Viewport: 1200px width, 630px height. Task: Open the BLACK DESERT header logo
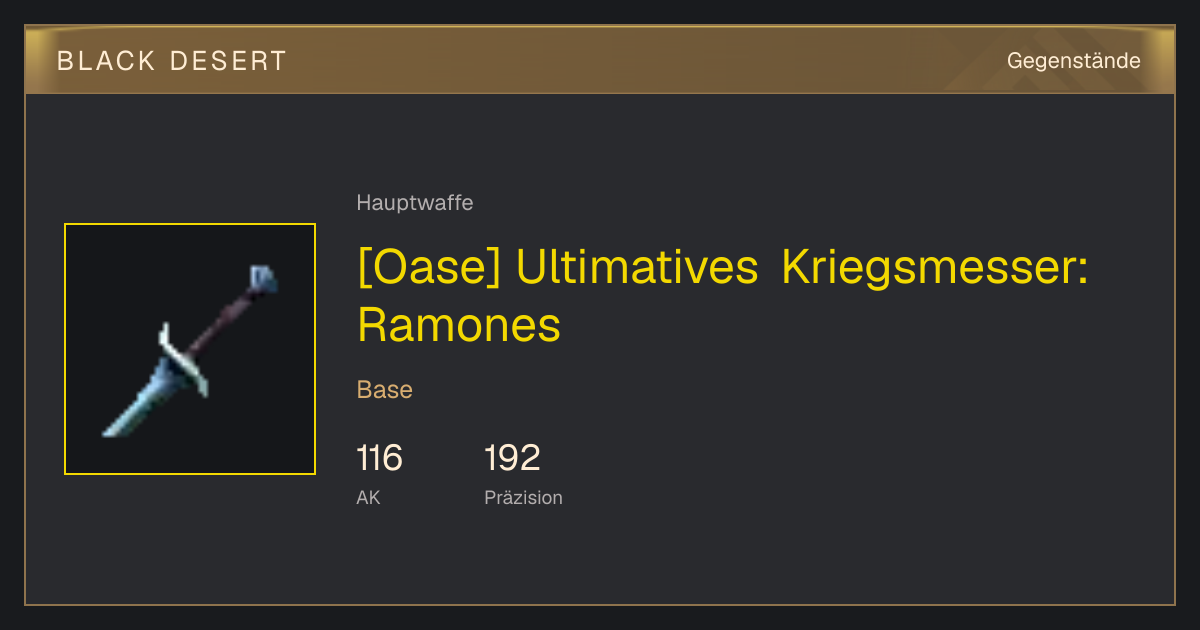point(172,61)
